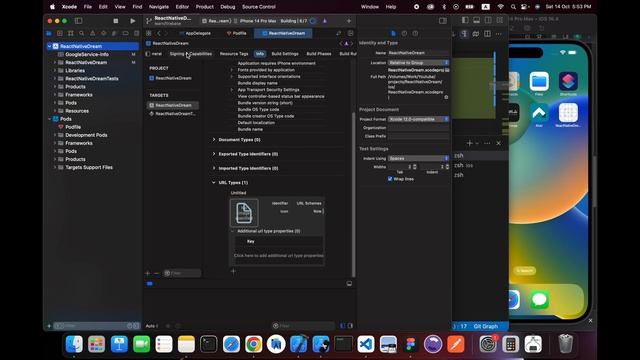Click the Stop button in Xcode toolbar
This screenshot has height=360, width=640.
click(x=116, y=21)
